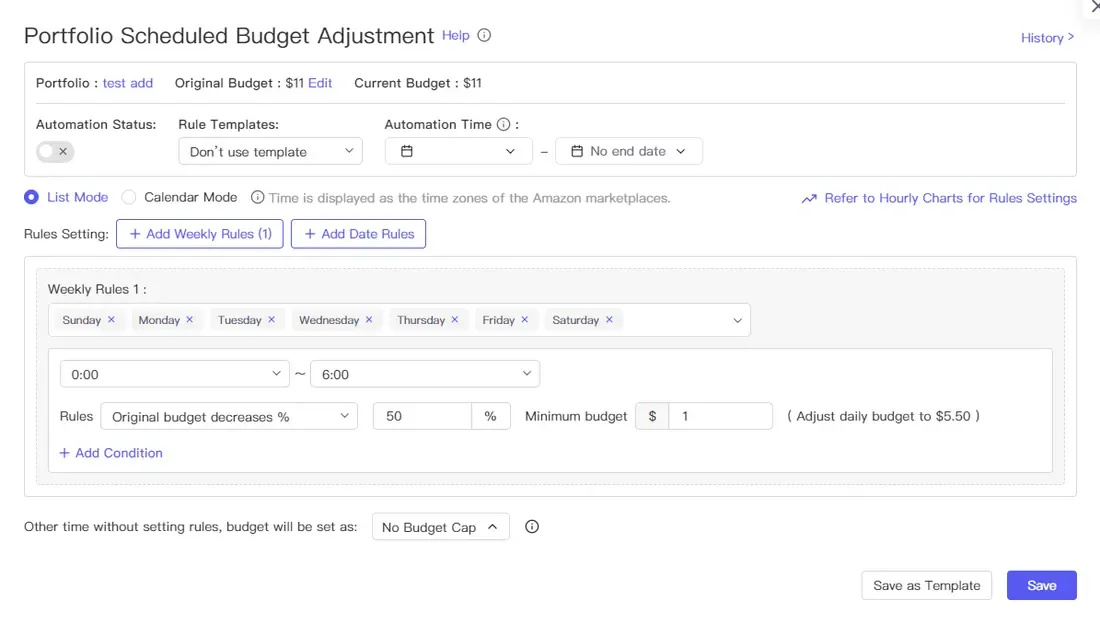Click the Minimum budget amount field

coord(720,416)
